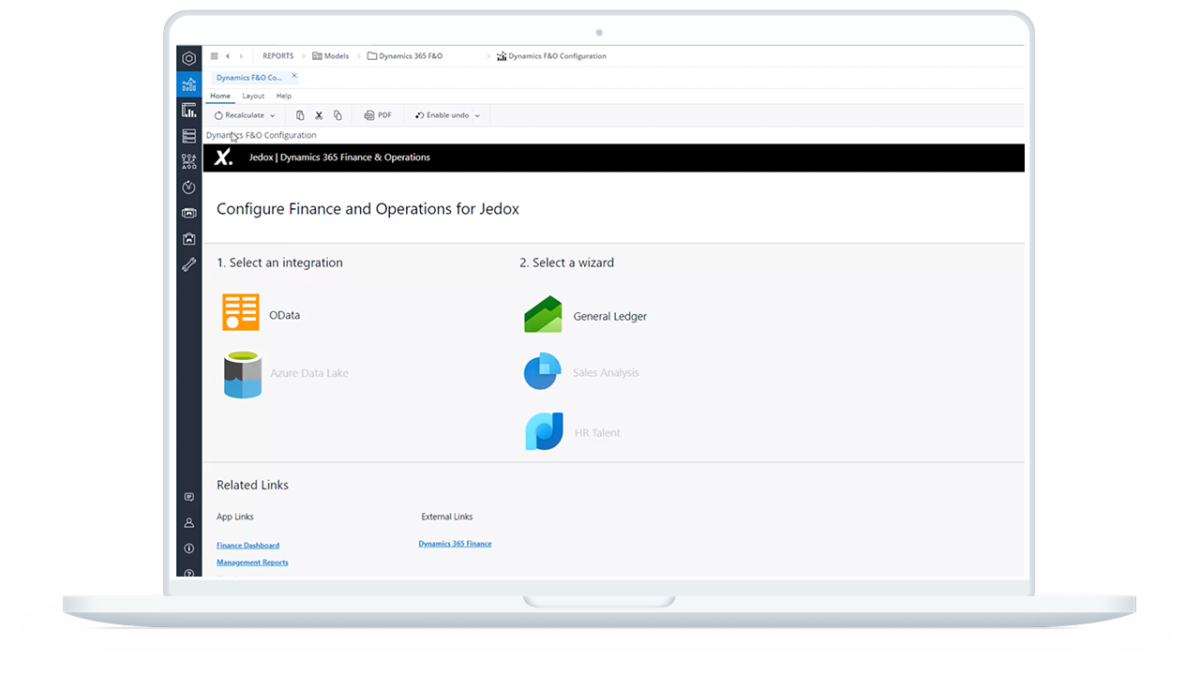Open the General Ledger wizard icon

(543, 315)
